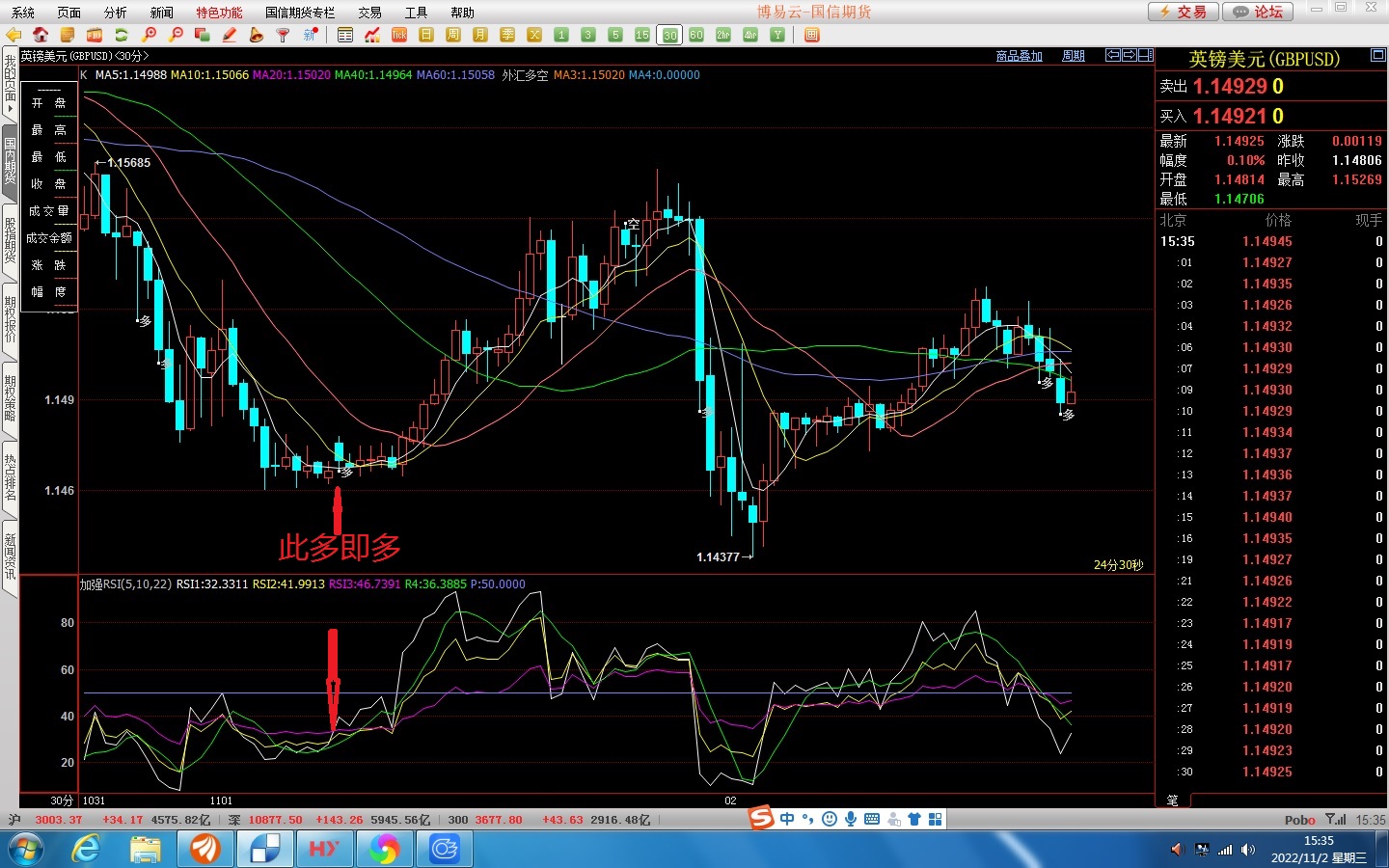Screen dimensions: 1389x868
Task: Expand the 我的页面 side tab
Action: click(x=10, y=83)
